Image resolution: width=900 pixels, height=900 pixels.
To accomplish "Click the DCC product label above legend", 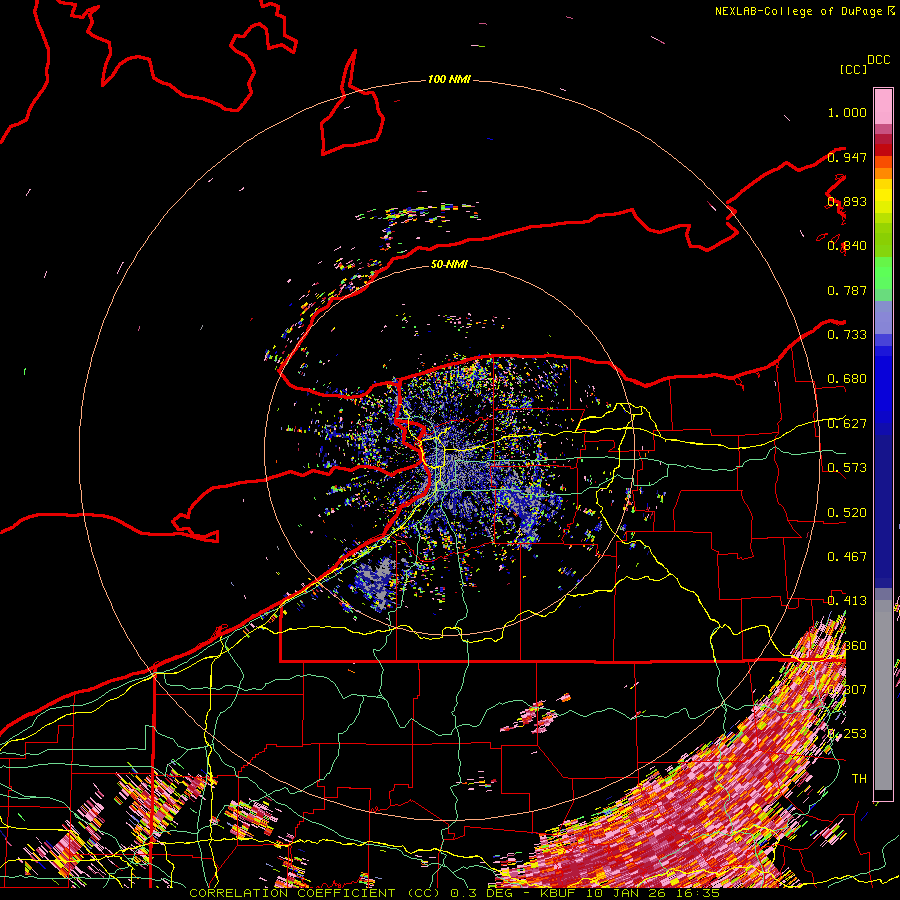I will pos(878,60).
